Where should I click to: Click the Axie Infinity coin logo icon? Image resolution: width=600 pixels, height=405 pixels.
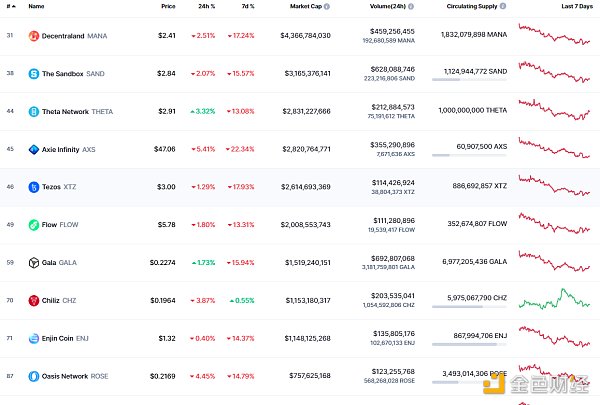click(34, 149)
